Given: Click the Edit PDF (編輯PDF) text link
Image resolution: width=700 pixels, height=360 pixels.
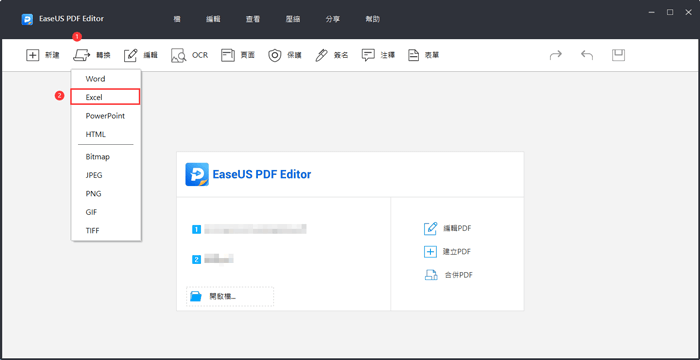Looking at the screenshot, I should (x=457, y=228).
